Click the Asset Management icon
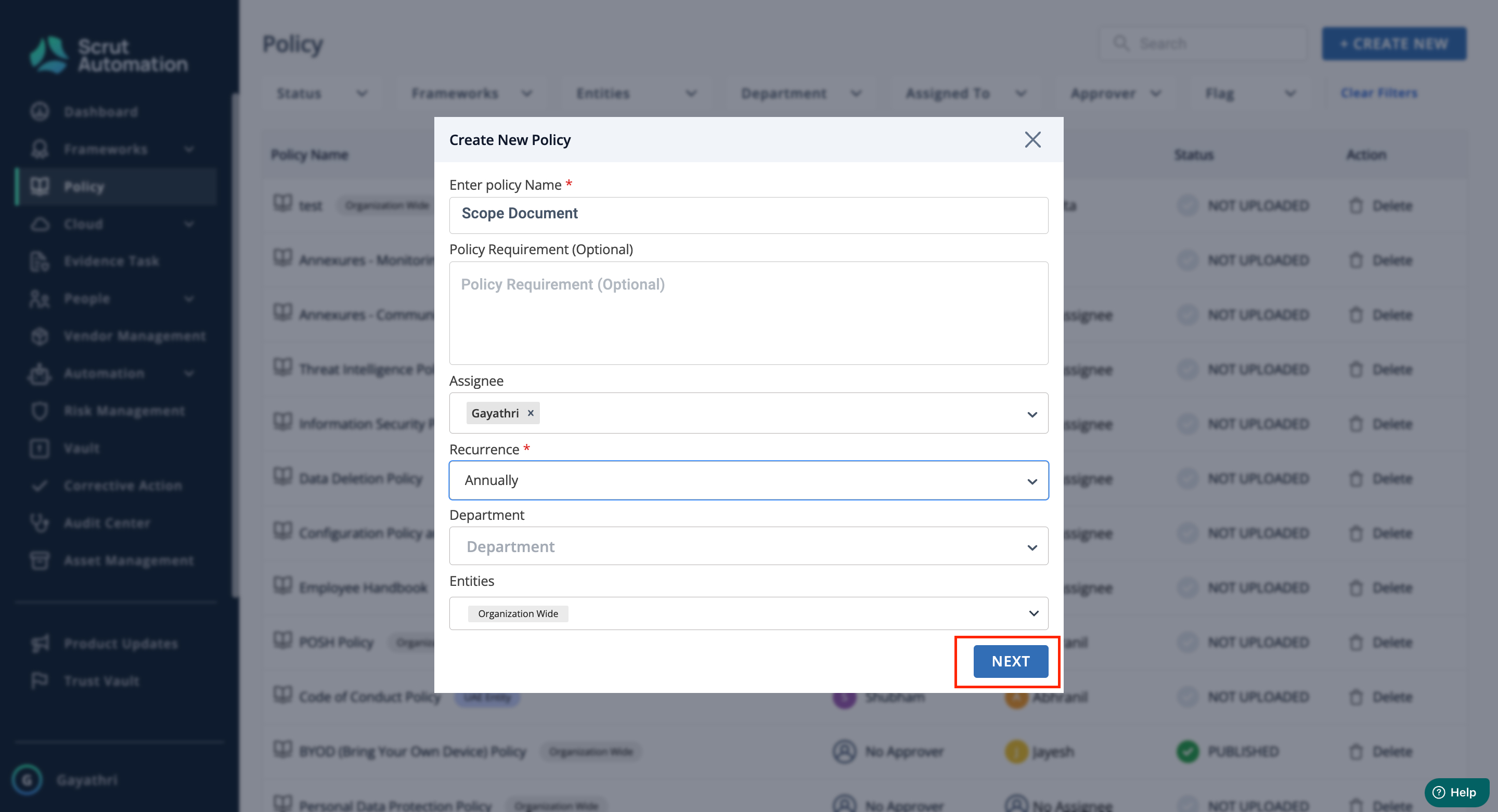 click(40, 560)
